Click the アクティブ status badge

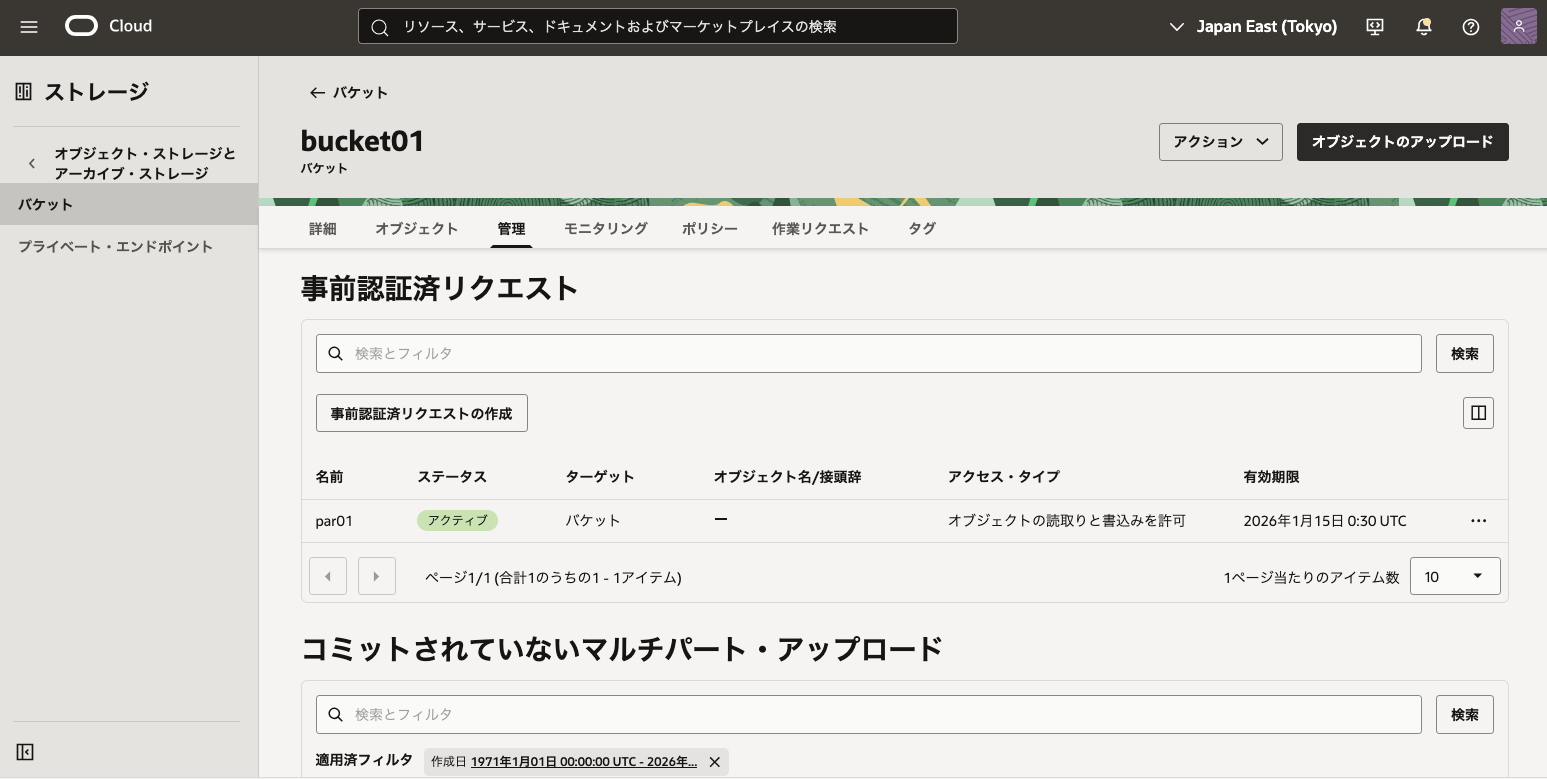coord(457,521)
